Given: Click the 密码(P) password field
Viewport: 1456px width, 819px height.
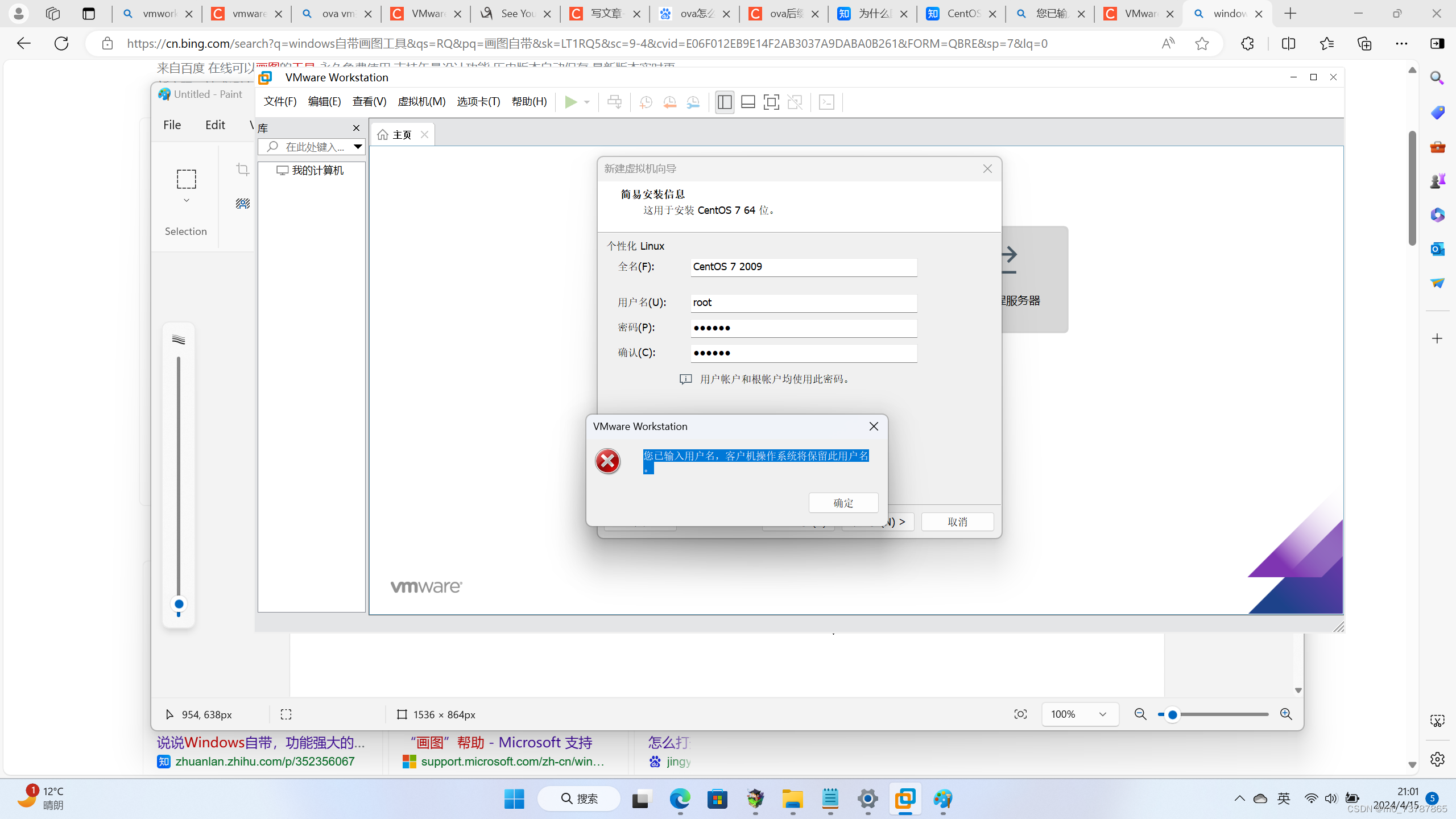Looking at the screenshot, I should click(x=804, y=328).
